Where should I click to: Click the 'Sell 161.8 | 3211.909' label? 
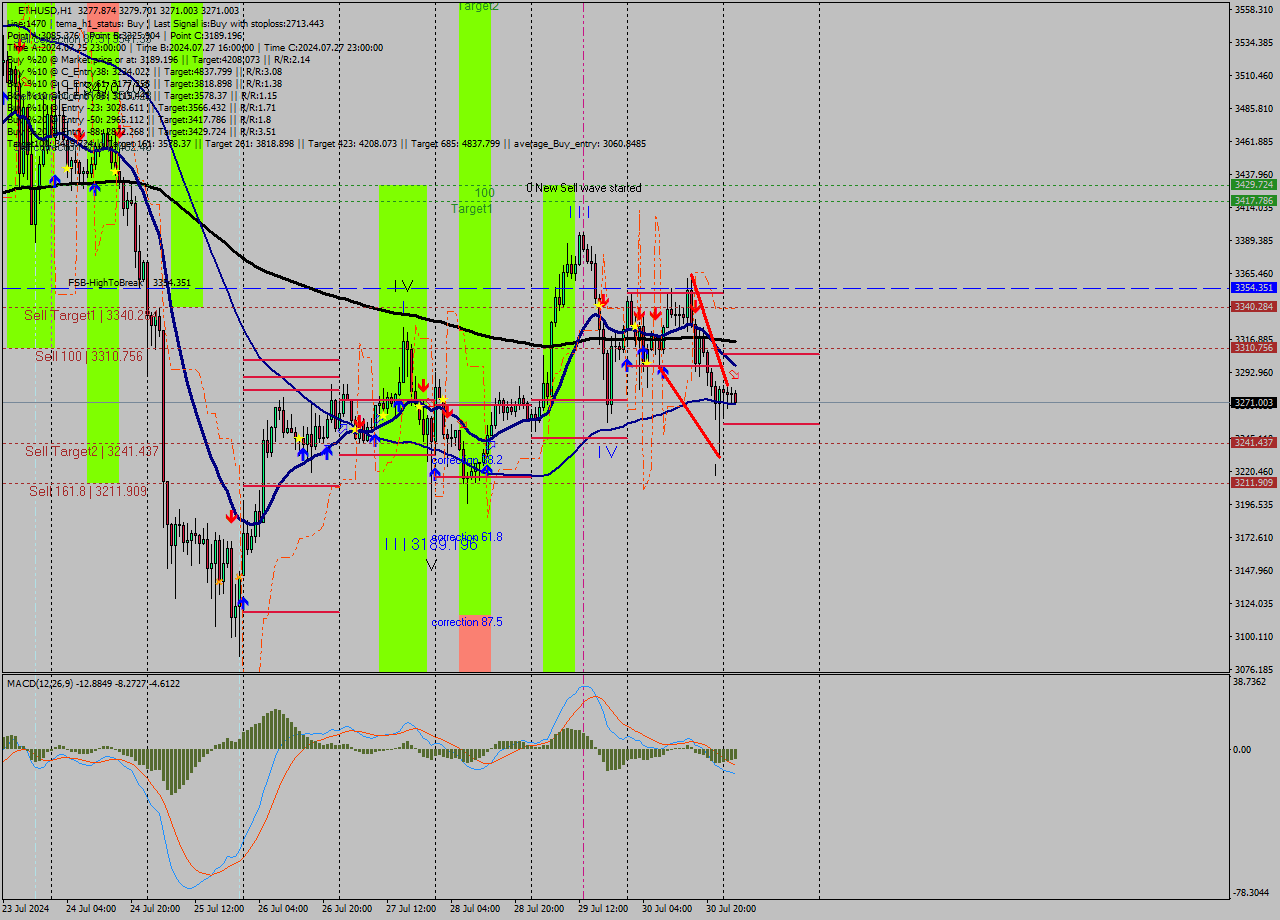pos(88,491)
